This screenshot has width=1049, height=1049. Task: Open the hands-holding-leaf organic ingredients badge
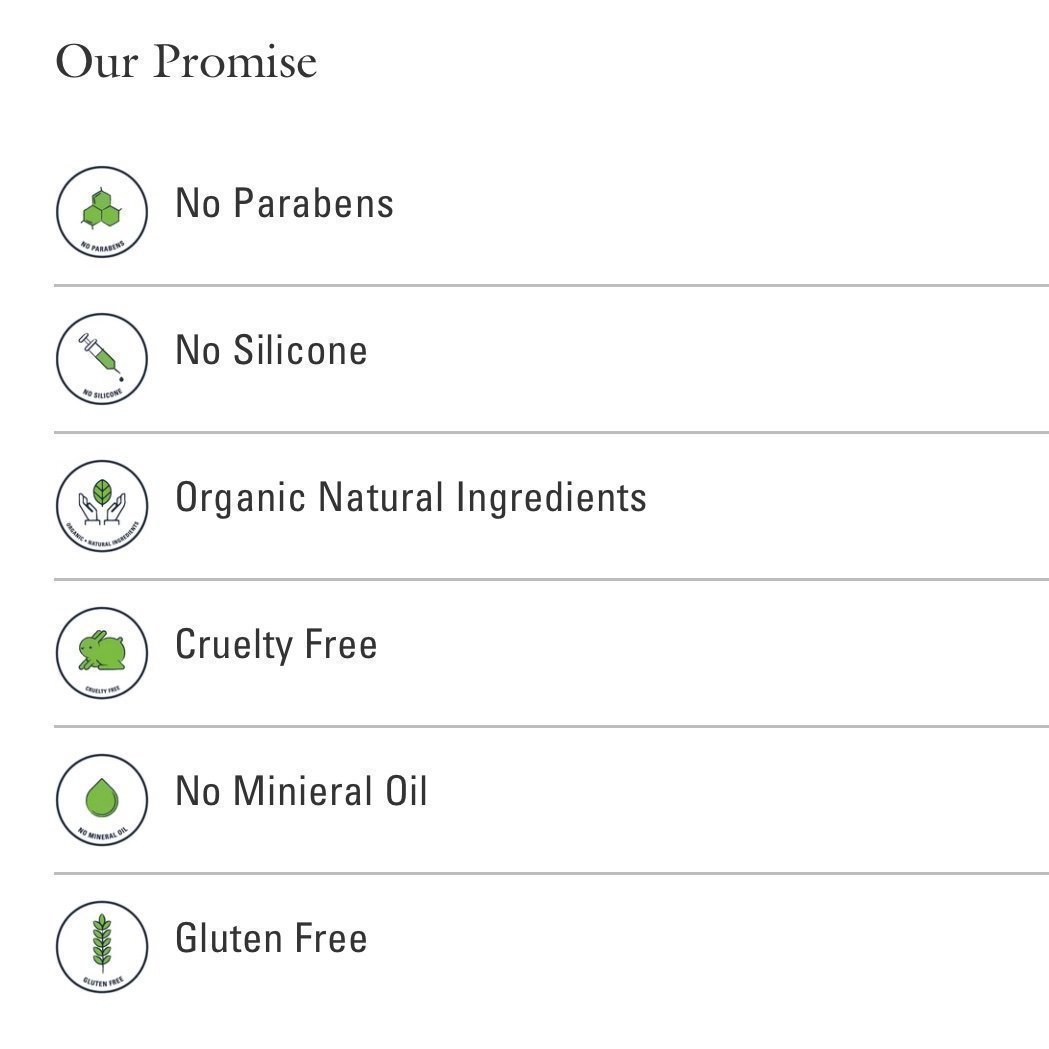(102, 506)
